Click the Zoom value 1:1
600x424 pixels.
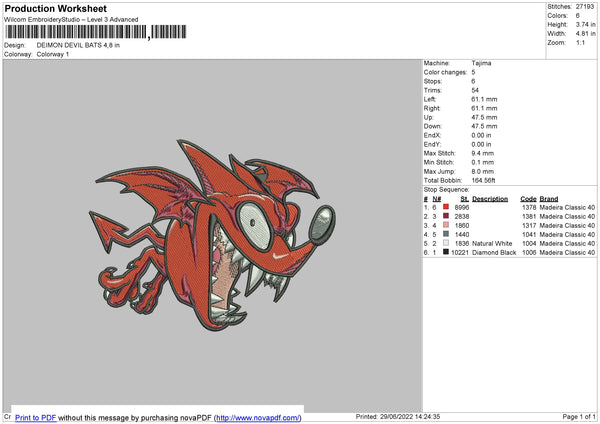580,42
